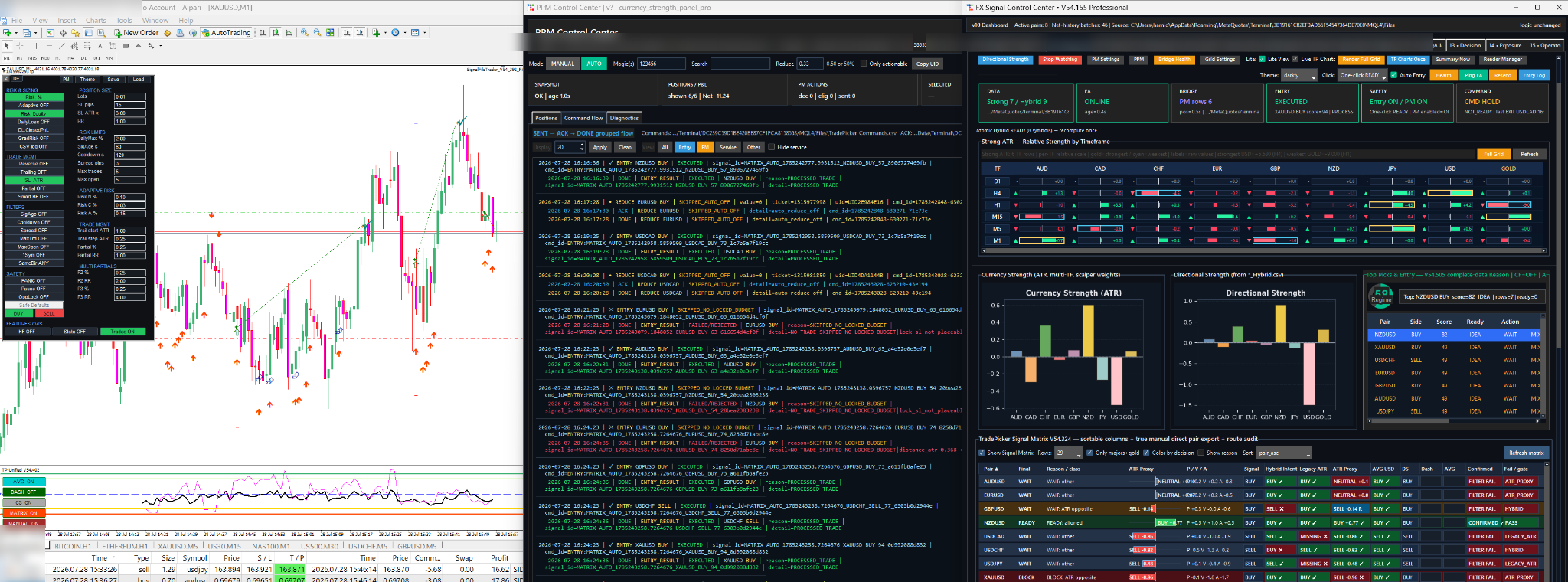Viewport: 1568px width, 582px height.
Task: Click the auto scroll chart icon
Action: (347, 33)
